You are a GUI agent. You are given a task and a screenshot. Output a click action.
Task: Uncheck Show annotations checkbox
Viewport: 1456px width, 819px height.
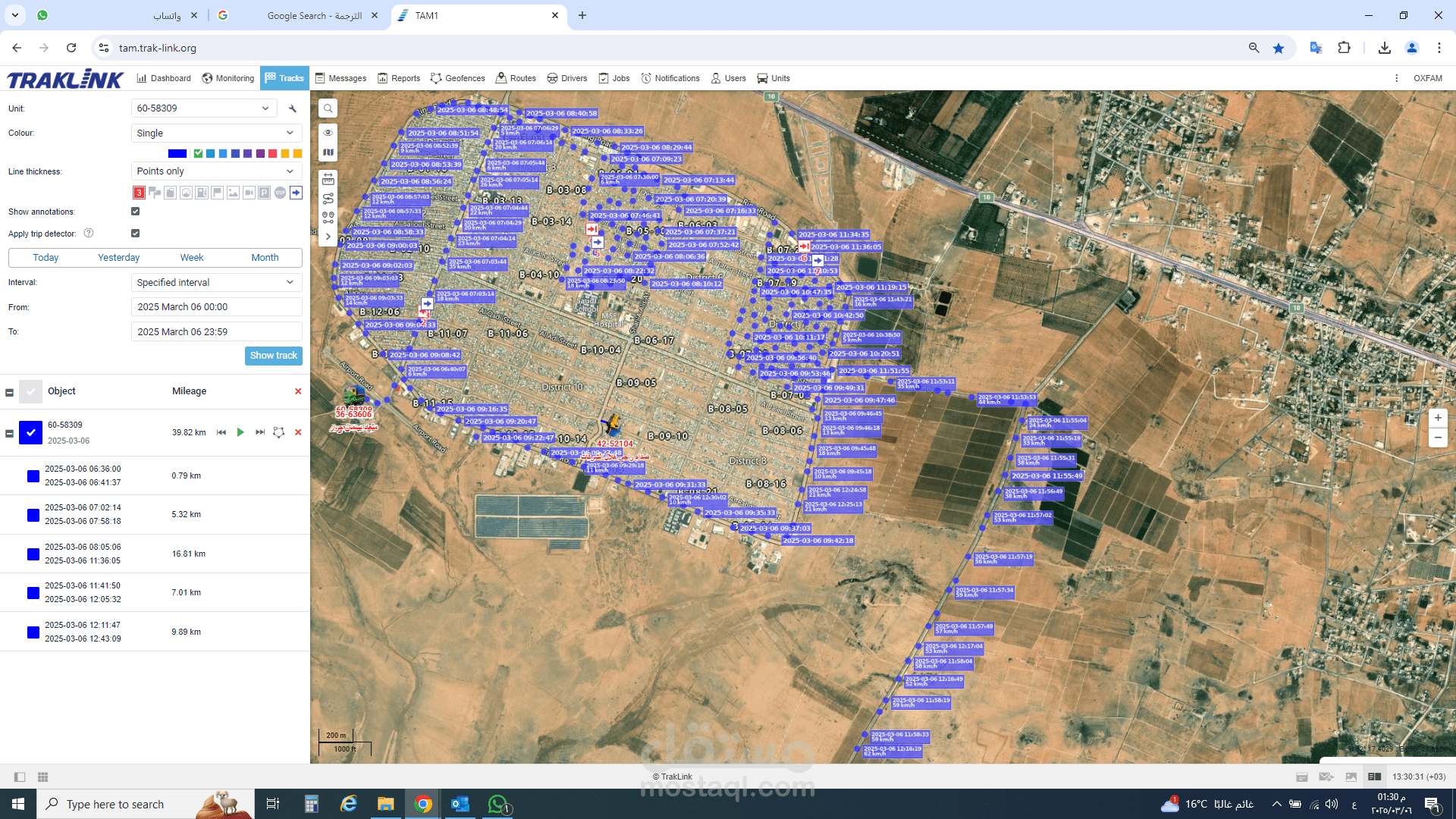[136, 212]
